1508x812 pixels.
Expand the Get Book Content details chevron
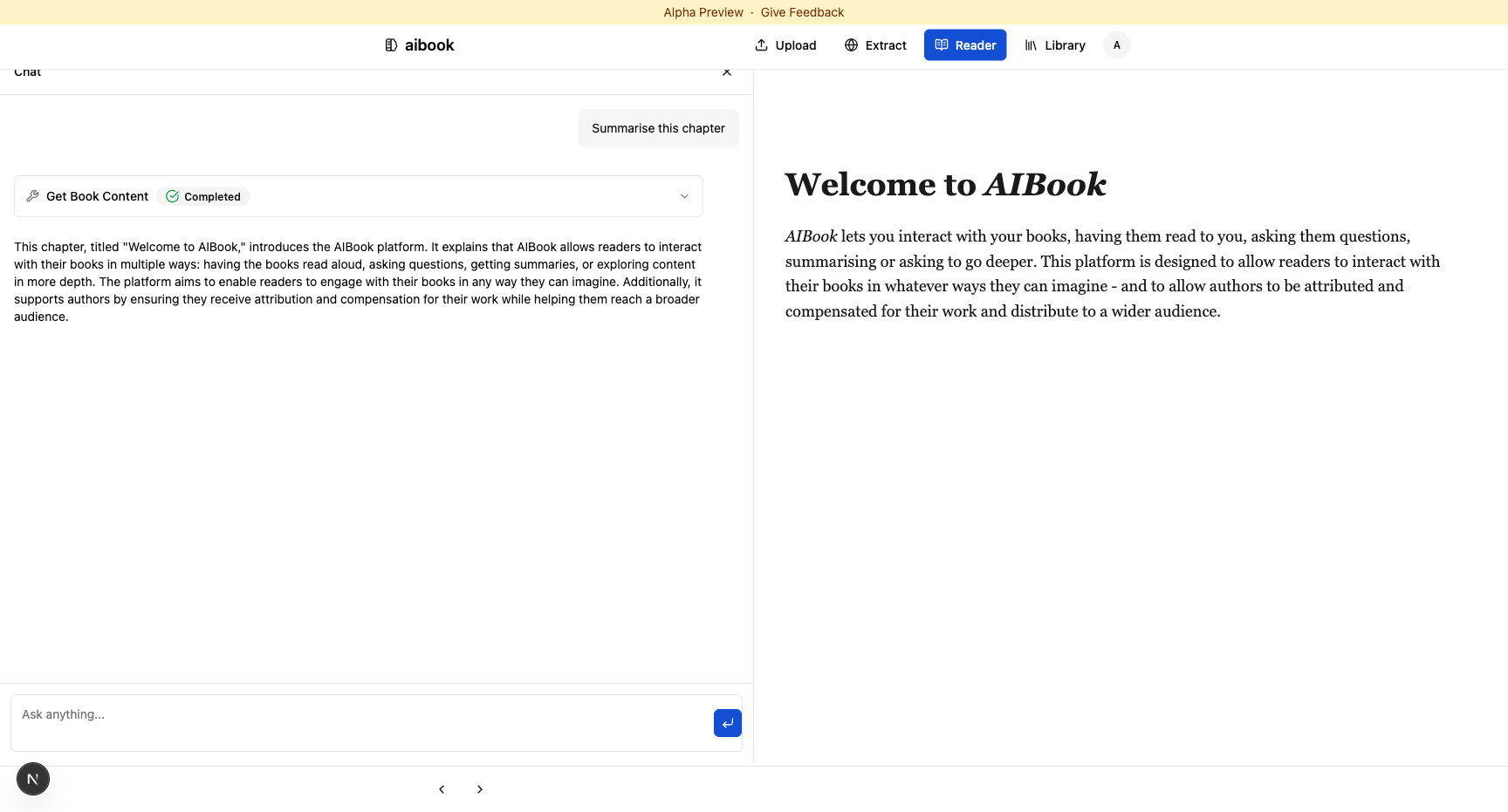(684, 196)
